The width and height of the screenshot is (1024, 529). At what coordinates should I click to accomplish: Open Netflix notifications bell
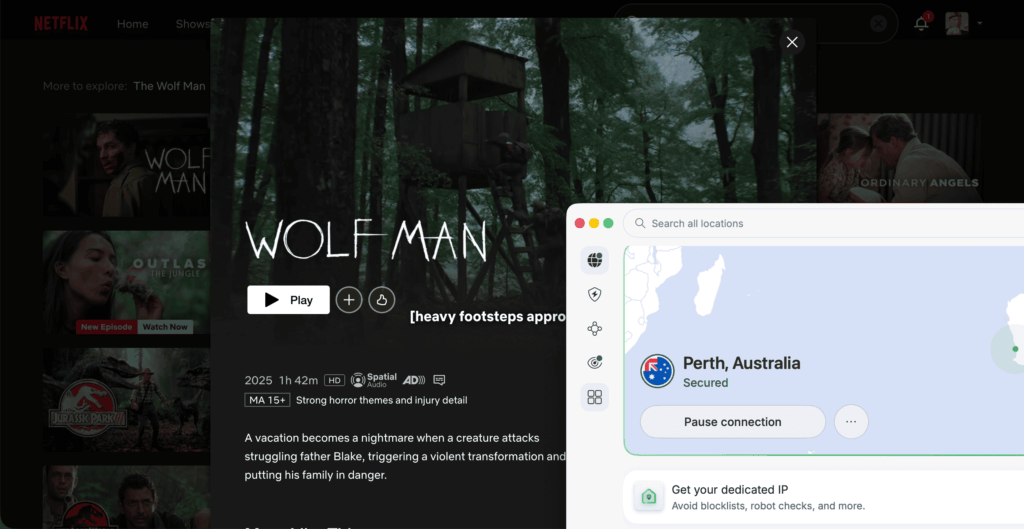point(921,24)
